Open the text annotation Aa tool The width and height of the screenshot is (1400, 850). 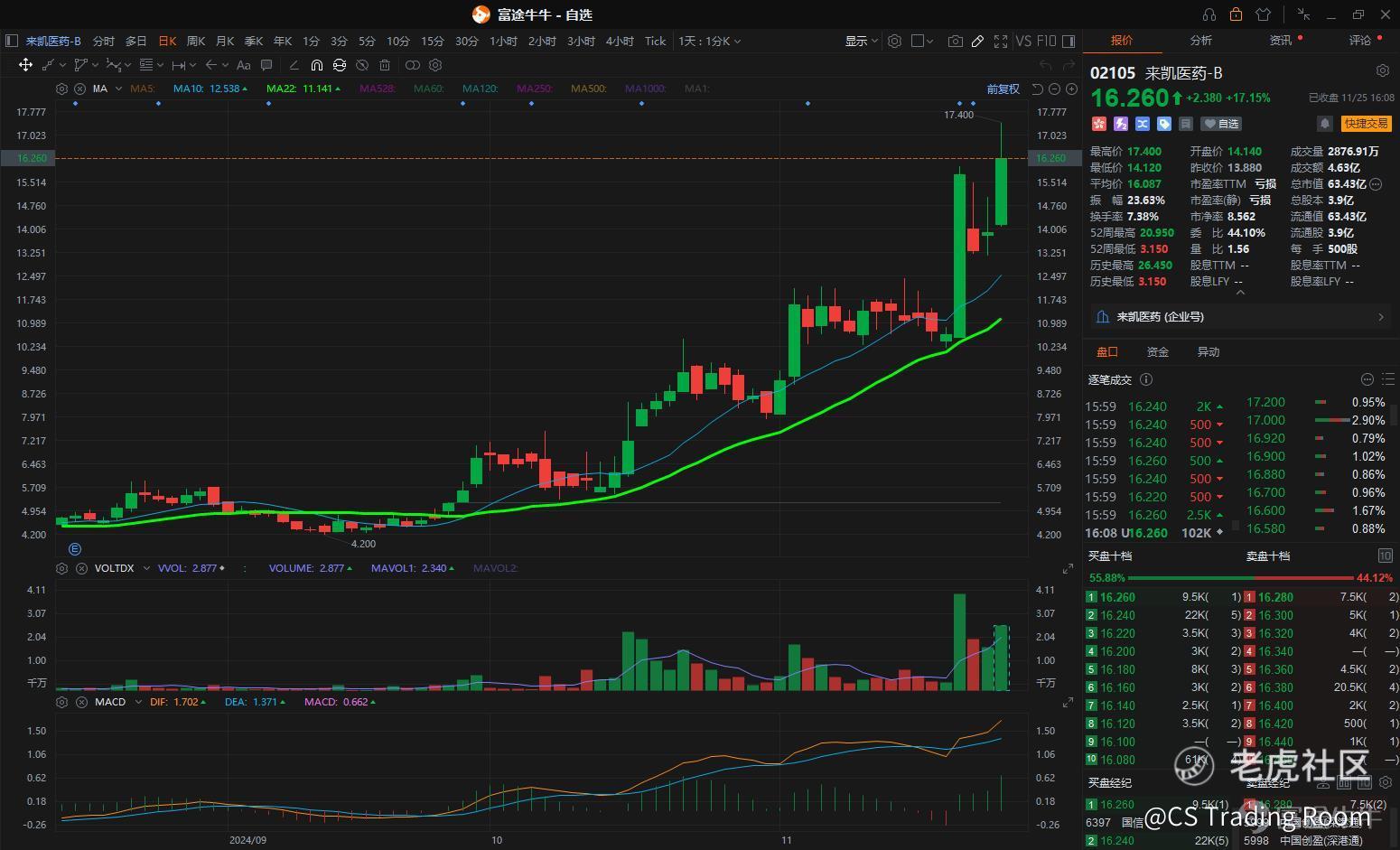tap(243, 65)
